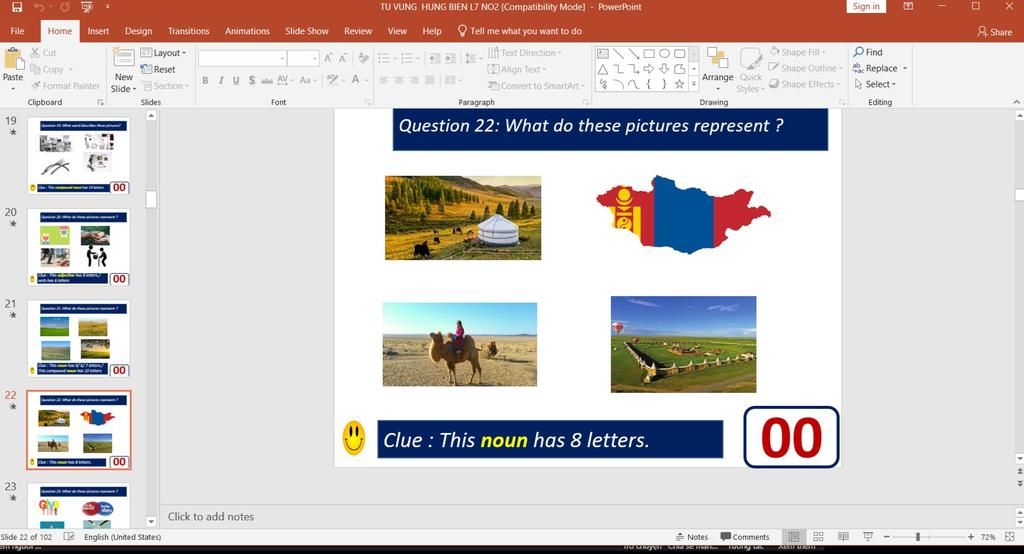Select slide 21 thumbnail
This screenshot has height=554, width=1024.
[79, 338]
